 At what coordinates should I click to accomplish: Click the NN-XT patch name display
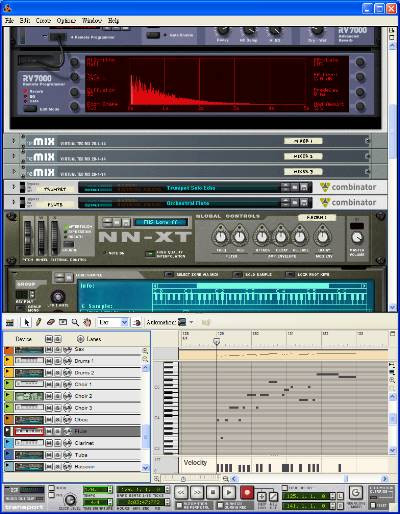[161, 222]
